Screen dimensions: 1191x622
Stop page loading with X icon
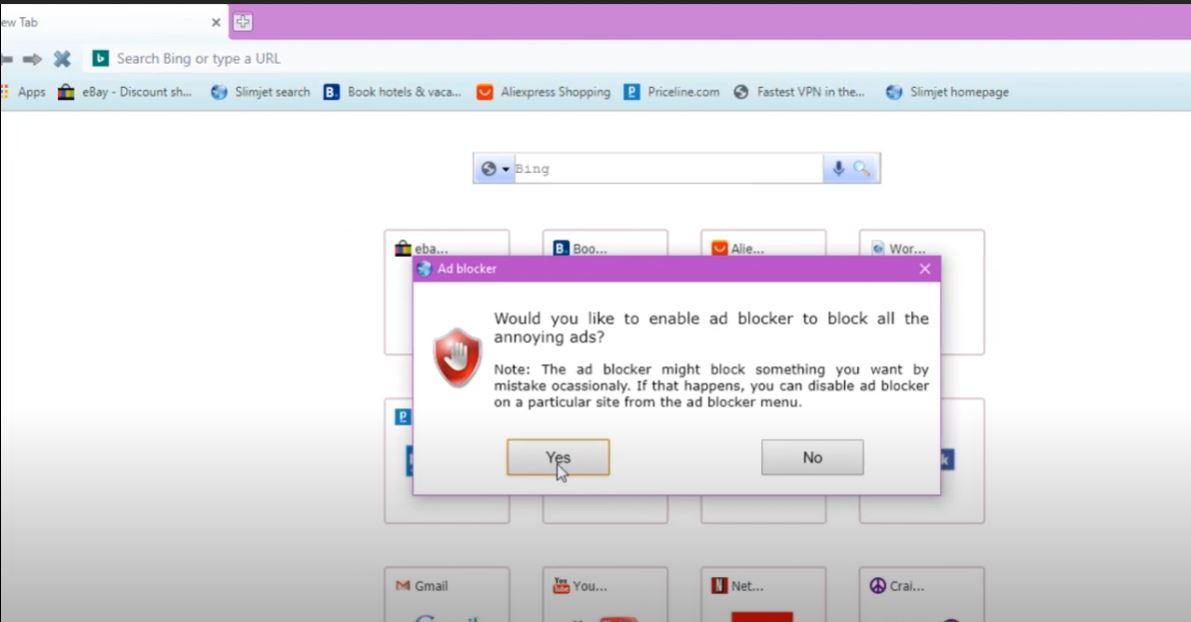click(x=62, y=58)
